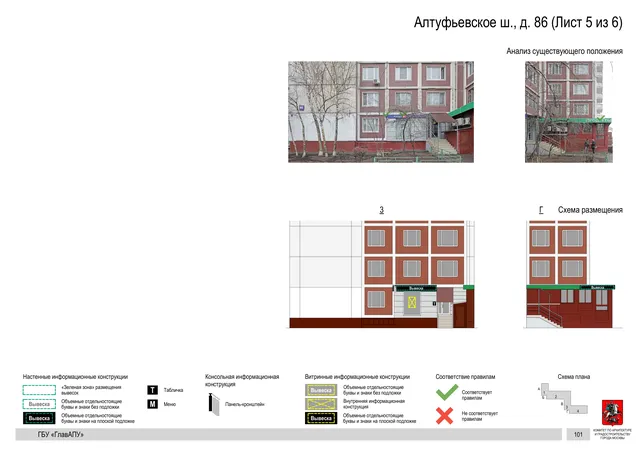This screenshot has width=640, height=453.
Task: Click the green dashed 'Зеленая зона' legend box
Action: point(39,390)
